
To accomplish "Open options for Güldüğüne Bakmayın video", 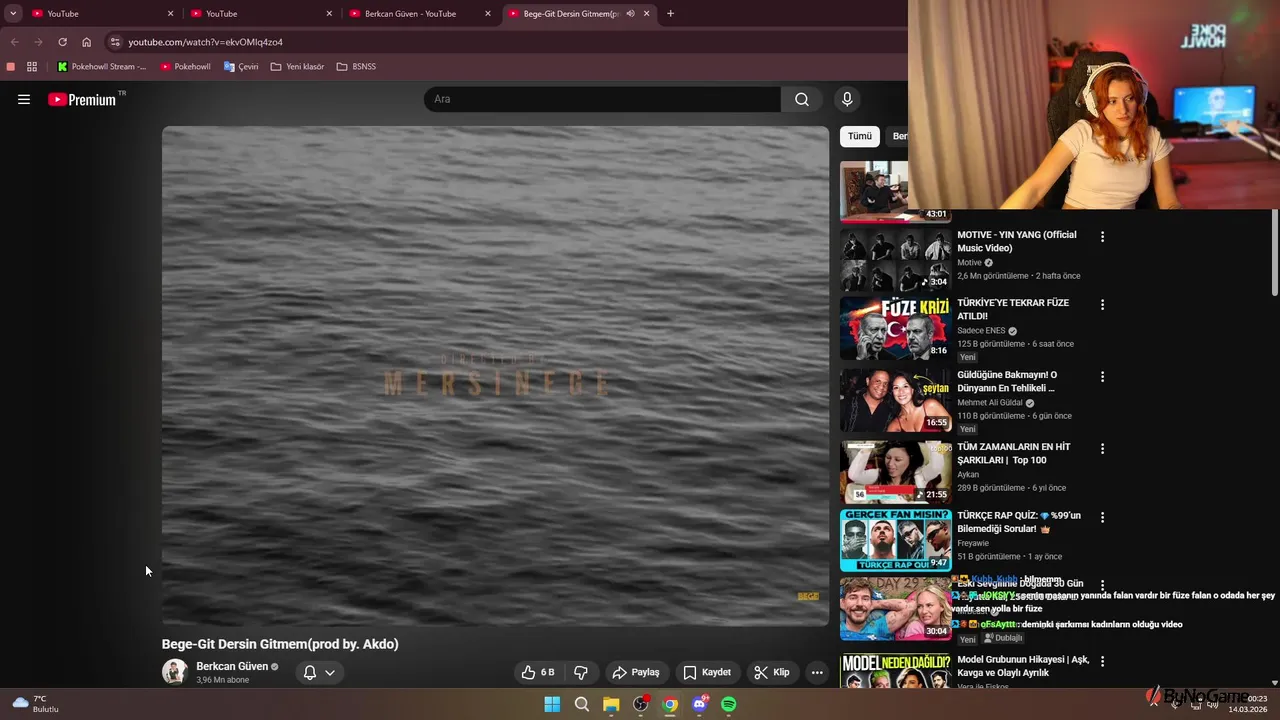I will coord(1102,377).
